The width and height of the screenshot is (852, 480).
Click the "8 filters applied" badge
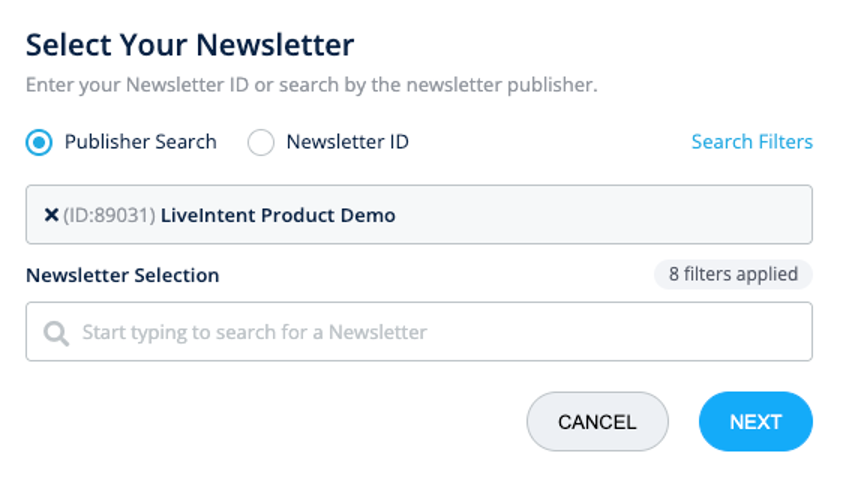click(x=733, y=274)
